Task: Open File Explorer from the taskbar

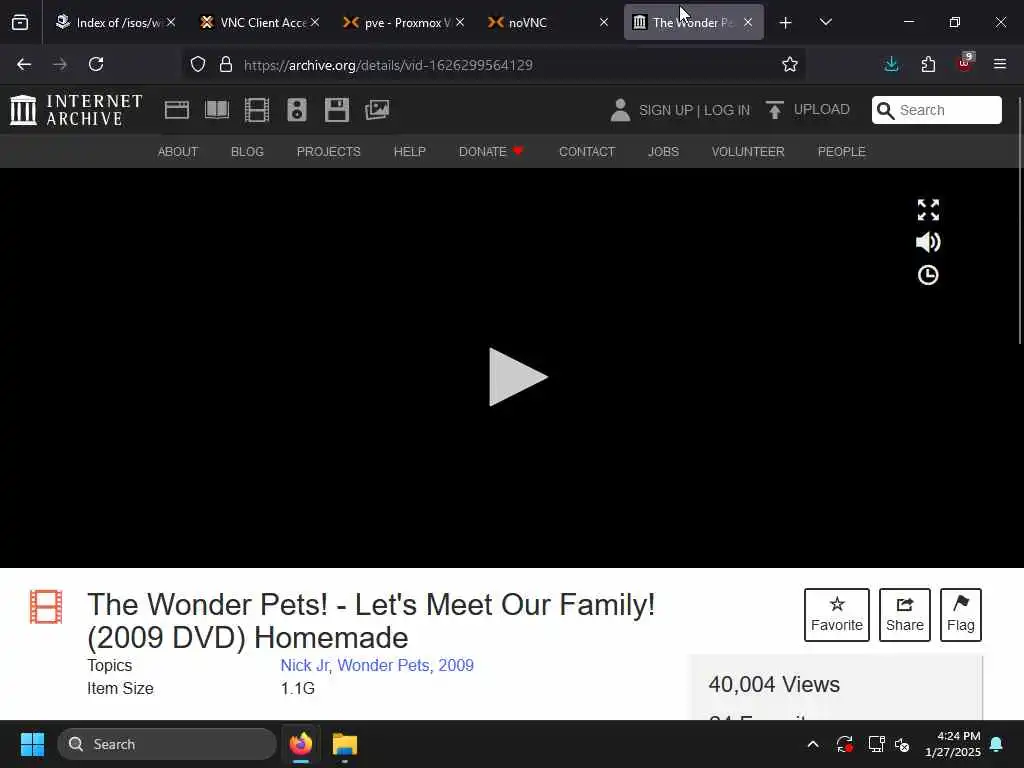Action: 344,744
